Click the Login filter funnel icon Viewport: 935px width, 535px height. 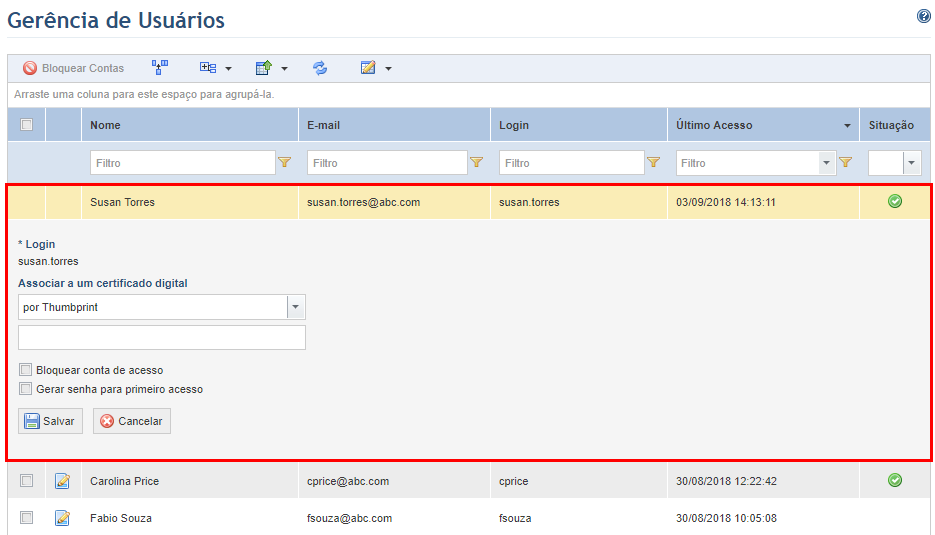654,162
